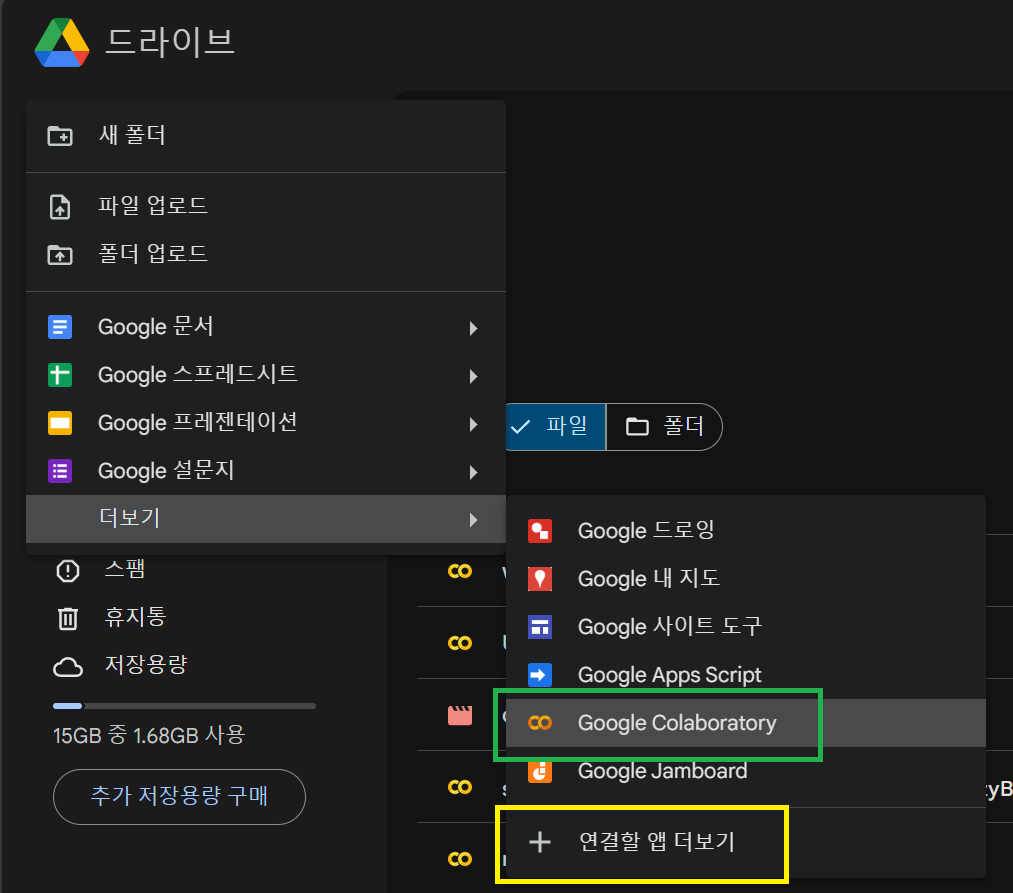The image size is (1013, 893).
Task: Click the Google Sites icon
Action: (540, 627)
